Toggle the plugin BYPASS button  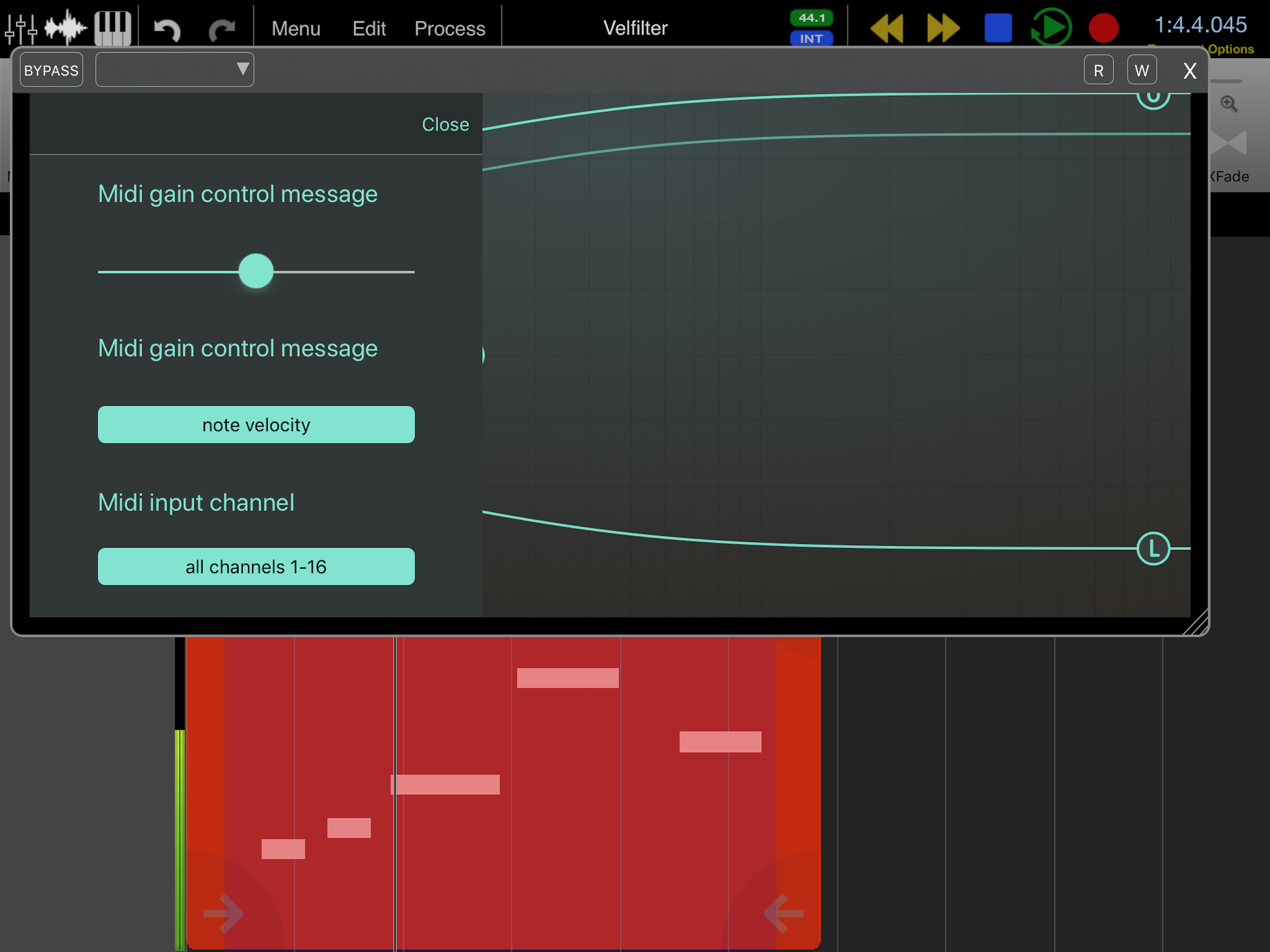pyautogui.click(x=51, y=70)
